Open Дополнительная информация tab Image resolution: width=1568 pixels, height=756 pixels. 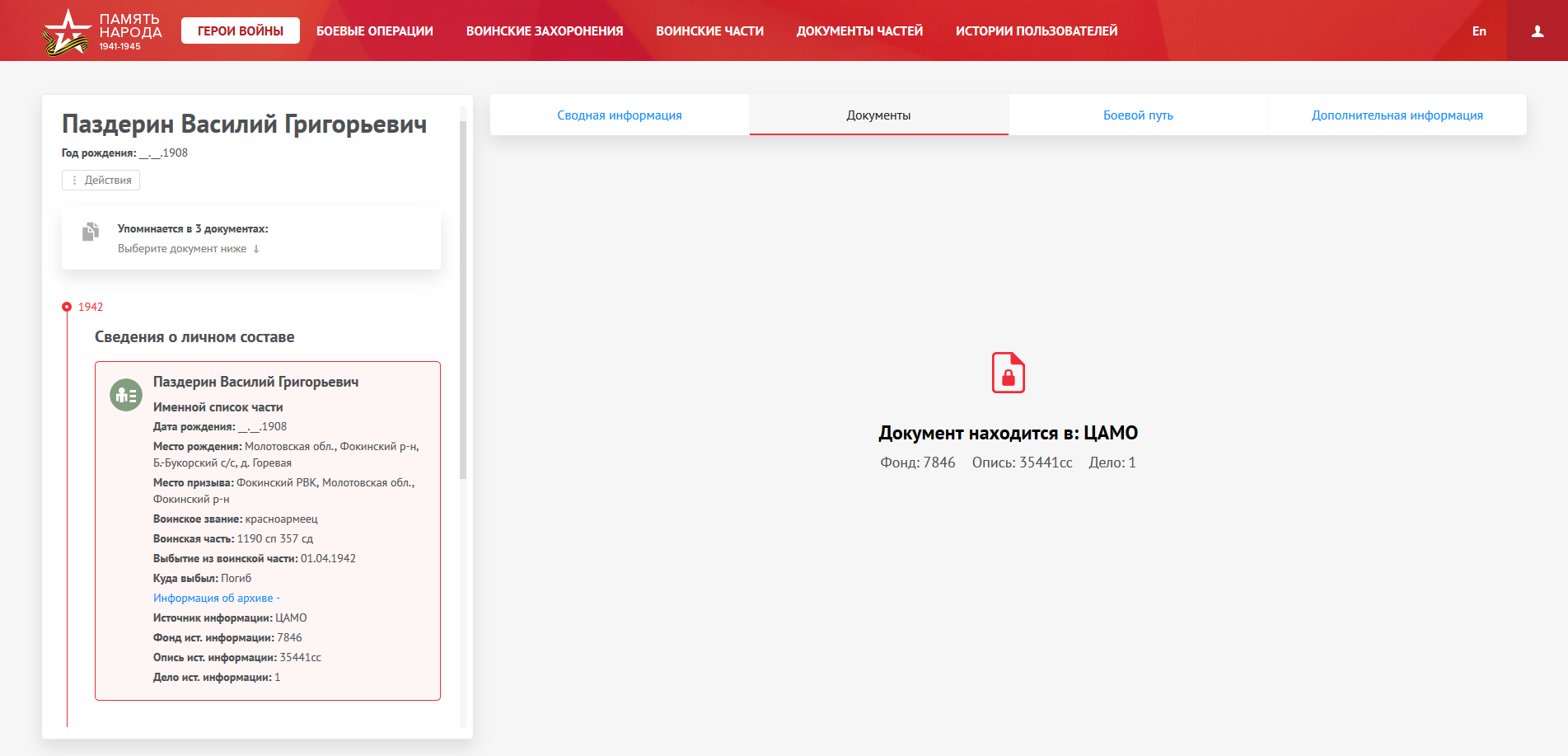[1397, 115]
